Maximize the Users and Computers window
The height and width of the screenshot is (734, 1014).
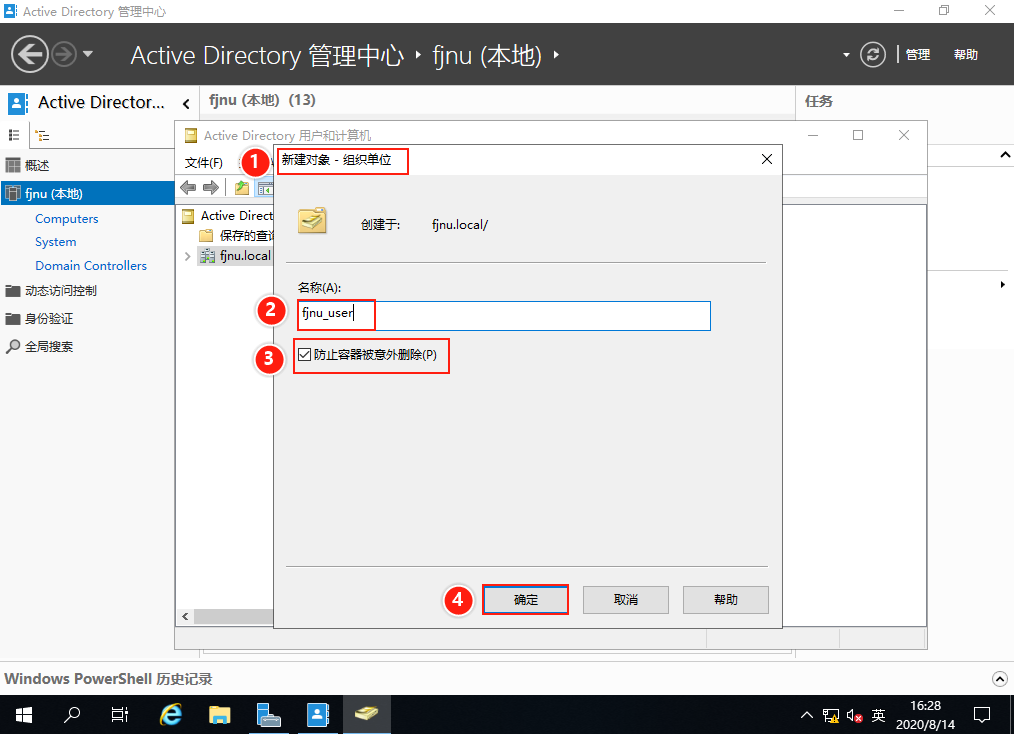(x=858, y=135)
